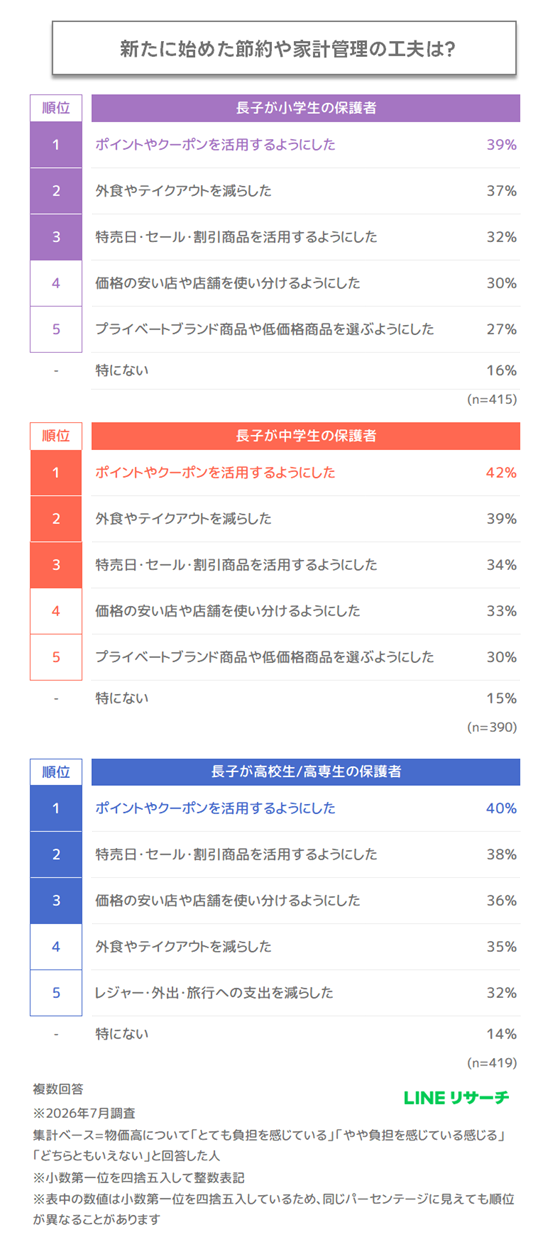Click header 長子が中学生の保護者

tap(306, 435)
